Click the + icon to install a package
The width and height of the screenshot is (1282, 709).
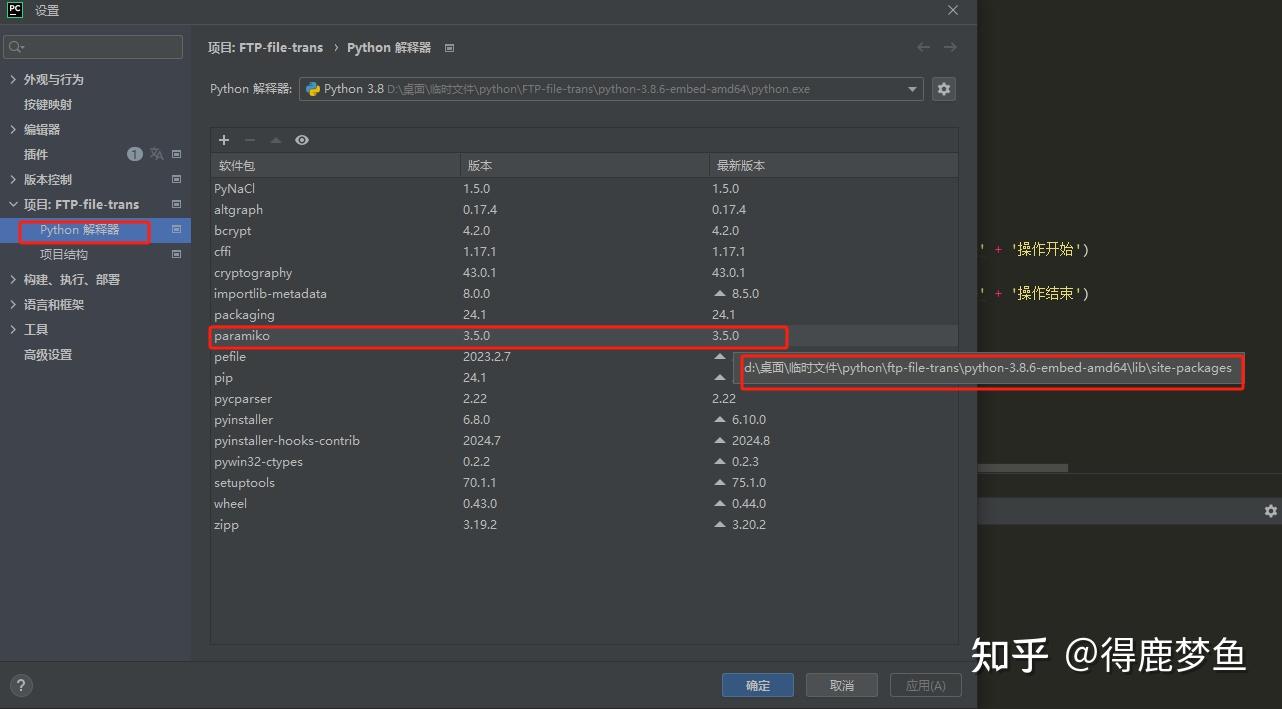(x=223, y=140)
